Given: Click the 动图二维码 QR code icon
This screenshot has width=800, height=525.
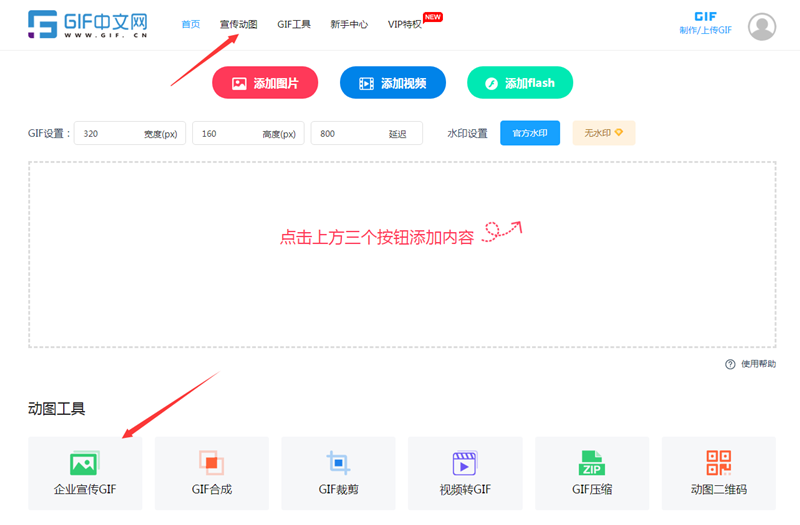Looking at the screenshot, I should coord(718,463).
